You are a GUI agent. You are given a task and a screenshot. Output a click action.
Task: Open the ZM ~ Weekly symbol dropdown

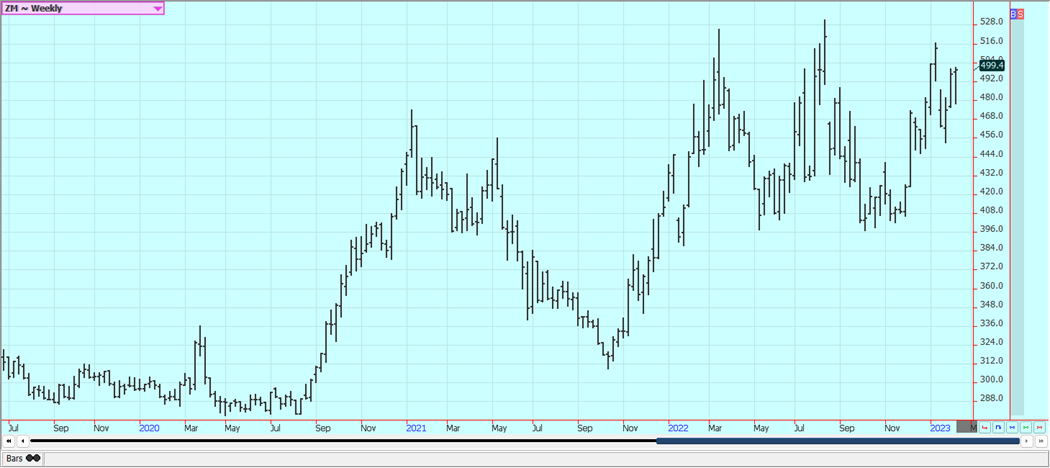pos(82,9)
